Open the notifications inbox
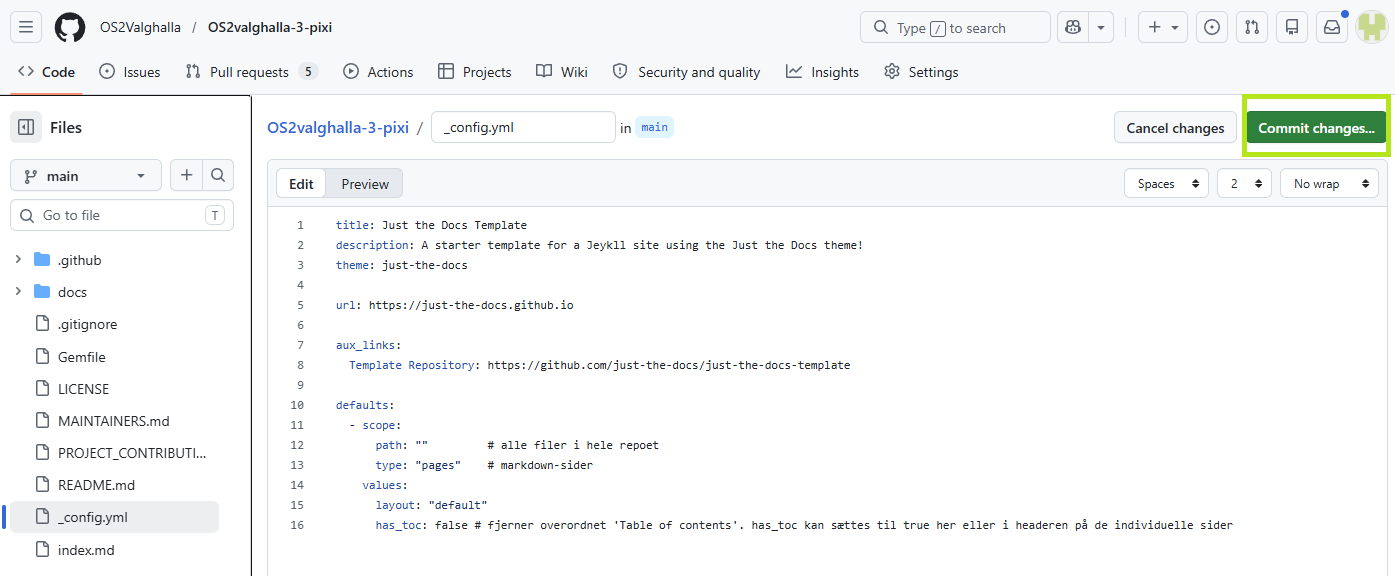This screenshot has height=576, width=1395. (x=1332, y=27)
